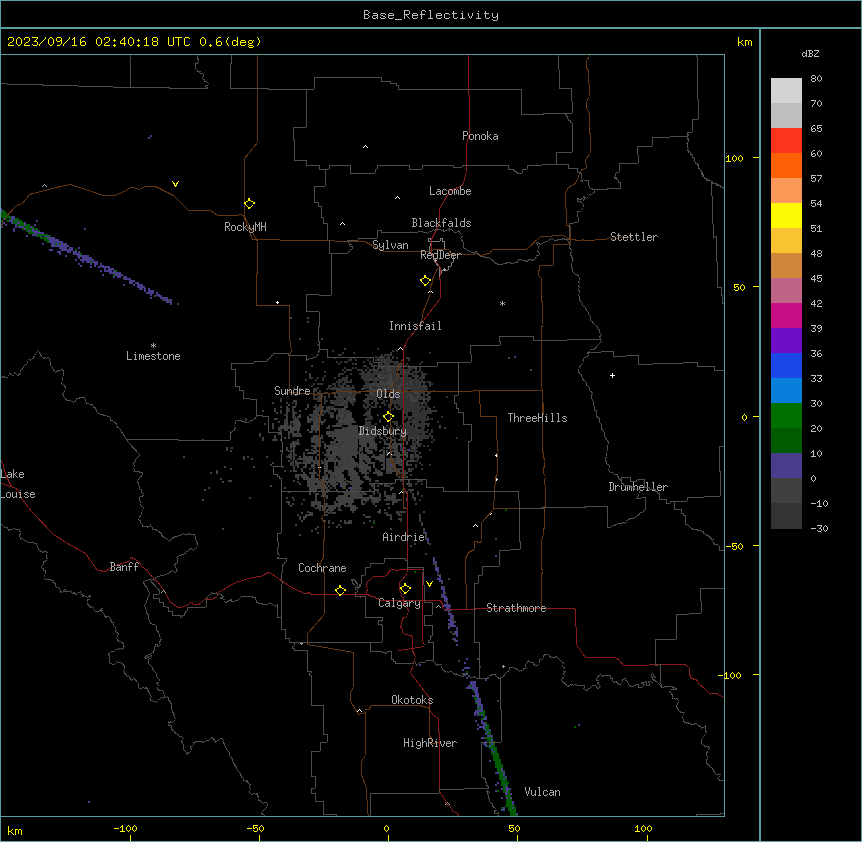Click the red 65 dBZ legend swatch
862x842 pixels.
pos(786,141)
